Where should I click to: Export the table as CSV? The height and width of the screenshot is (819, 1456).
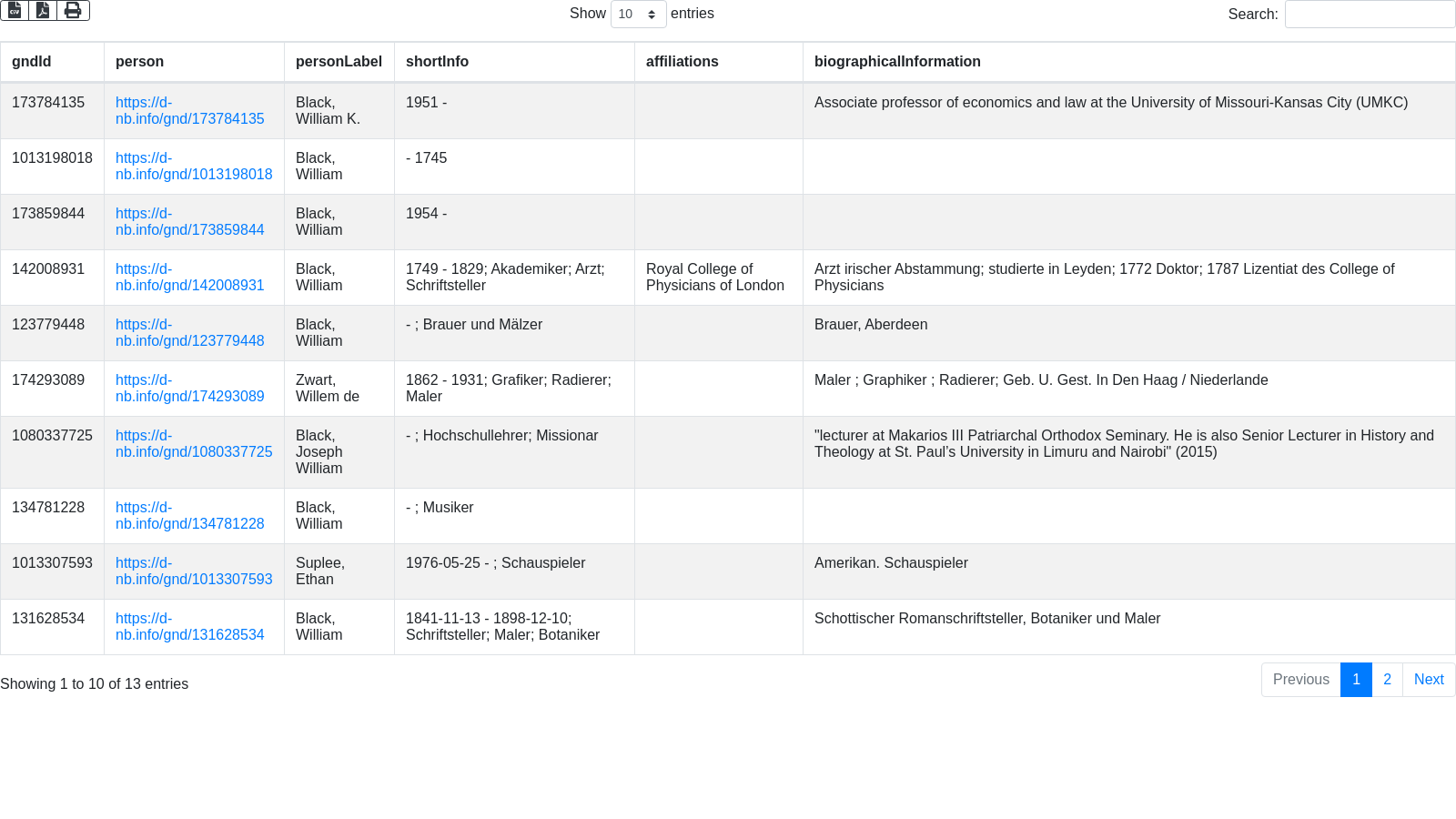pos(15,10)
